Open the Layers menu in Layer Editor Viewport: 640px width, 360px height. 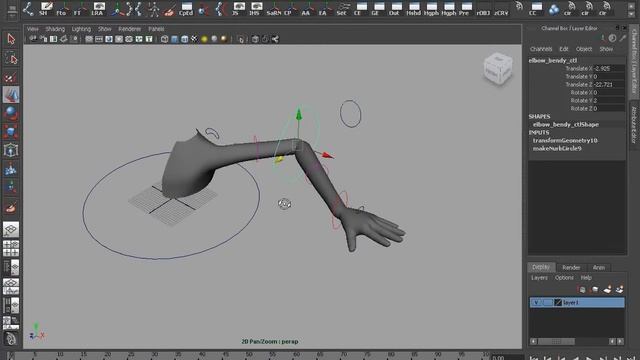point(539,278)
